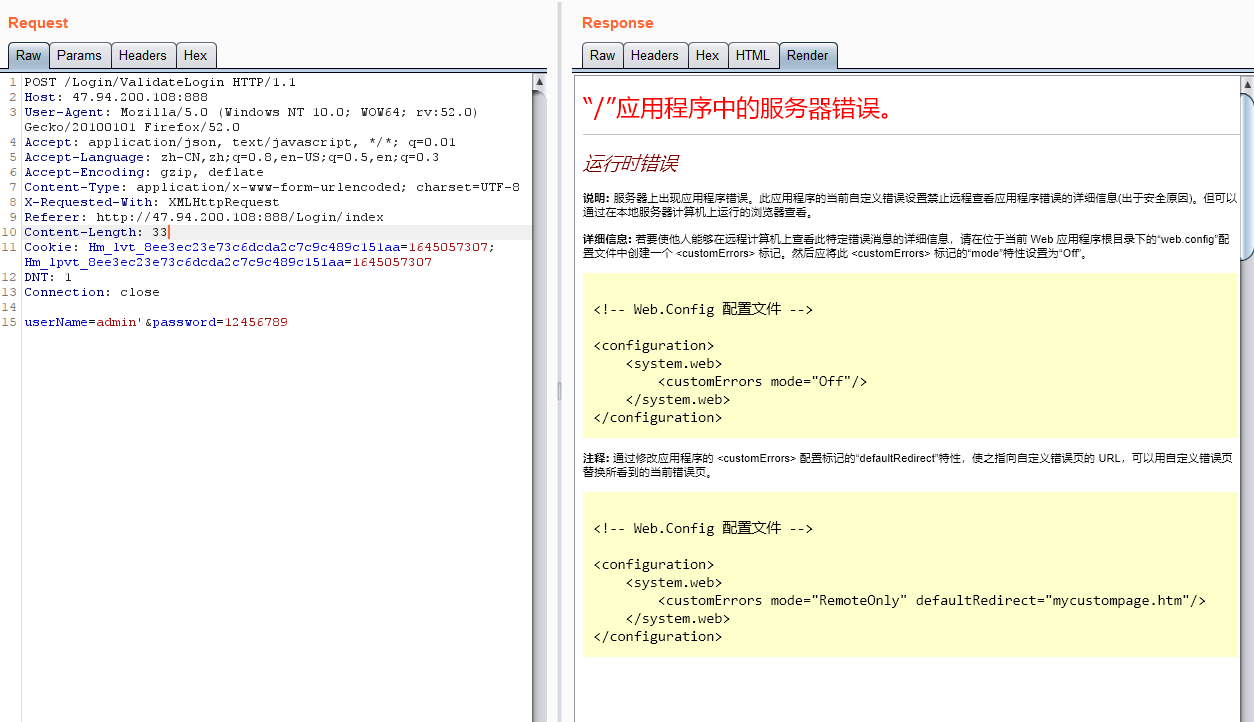Click the X-Requested-With header line
The height and width of the screenshot is (722, 1254).
pos(152,202)
